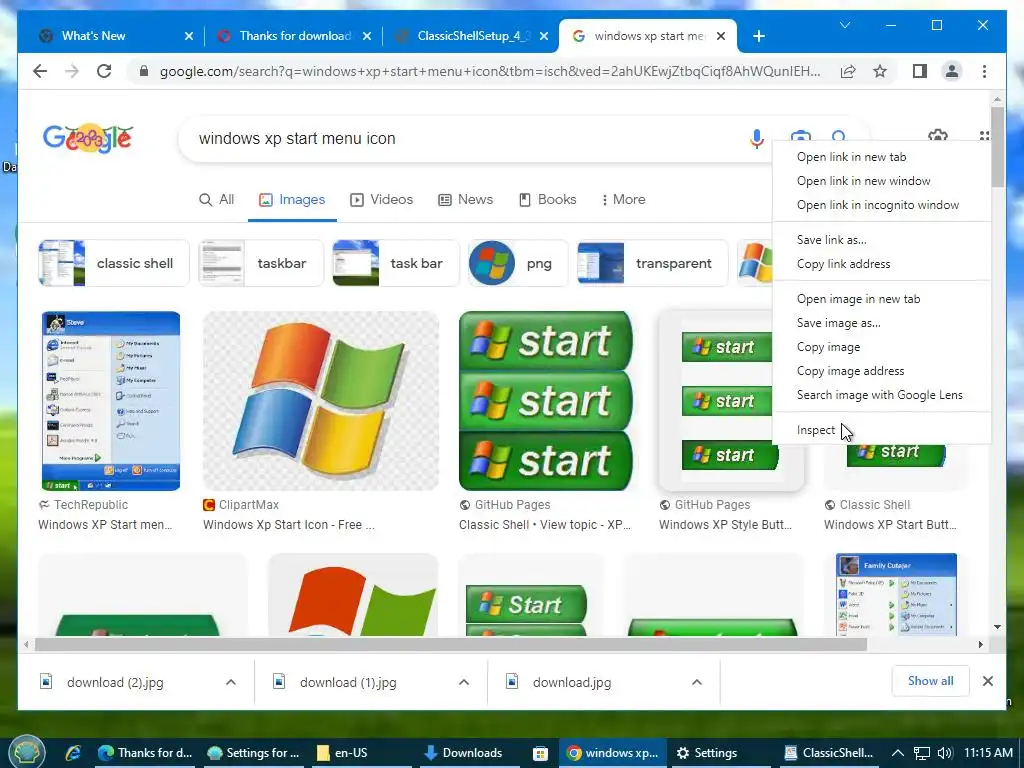Screen dimensions: 1024x768
Task: Open the ClipartMax Windows Xp Start Icon thumbnail
Action: click(321, 401)
